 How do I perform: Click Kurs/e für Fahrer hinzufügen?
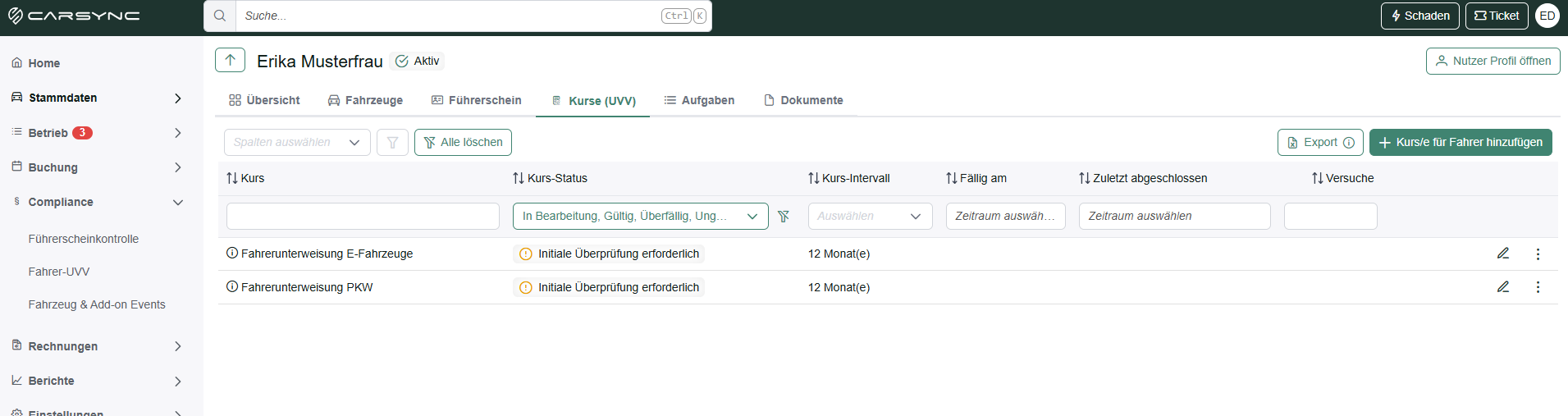pyautogui.click(x=1461, y=142)
